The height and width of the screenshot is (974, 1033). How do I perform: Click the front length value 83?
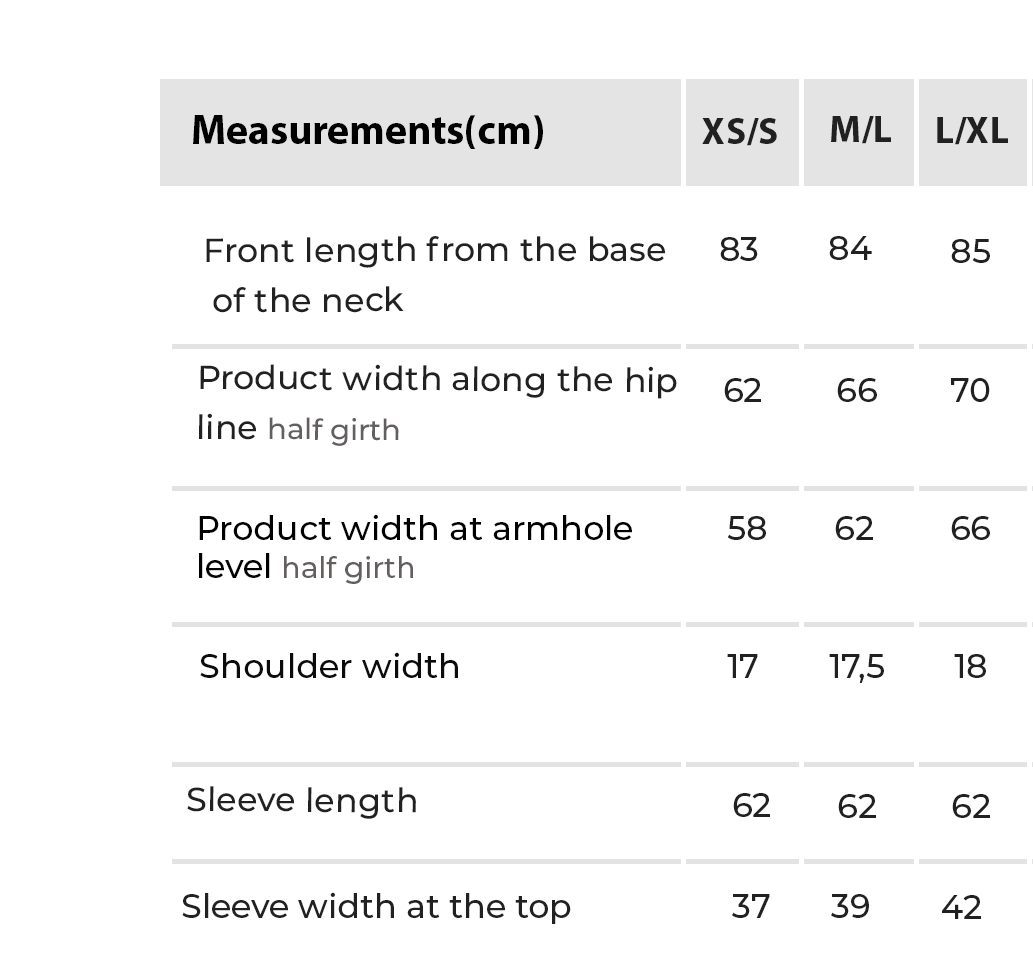[x=739, y=250]
